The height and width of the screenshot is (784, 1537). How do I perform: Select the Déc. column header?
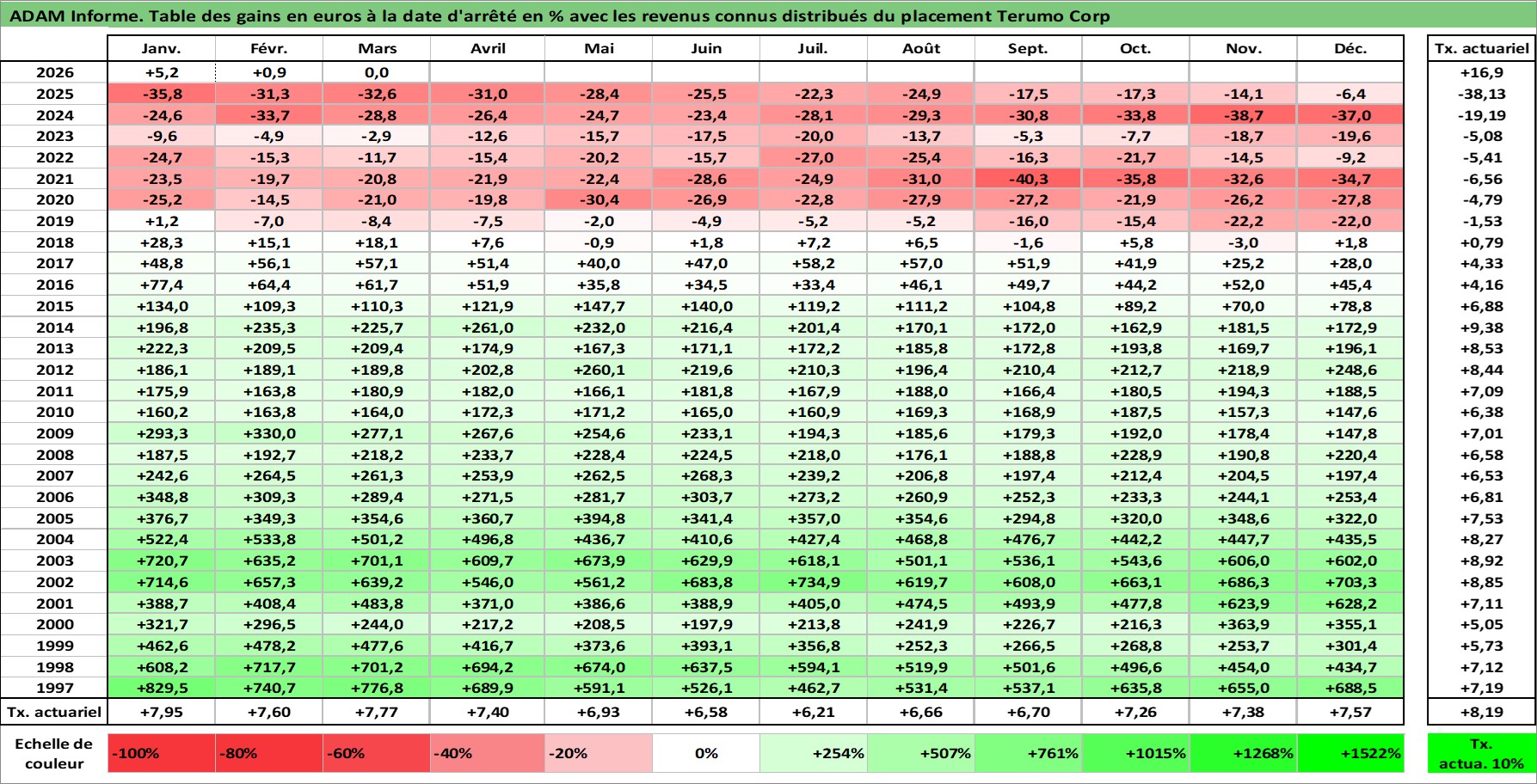[1350, 48]
